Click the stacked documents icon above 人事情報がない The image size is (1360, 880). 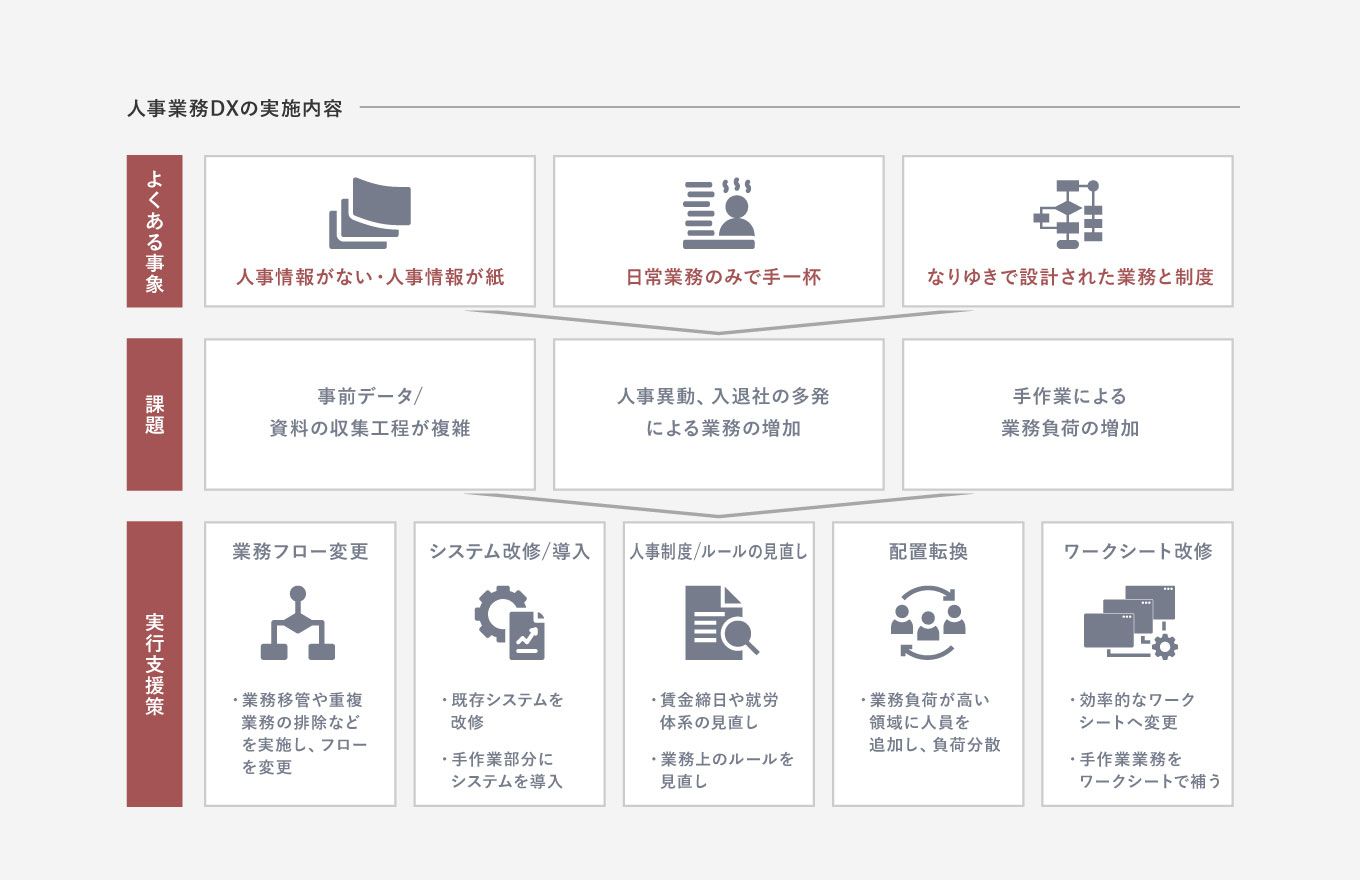pos(369,213)
